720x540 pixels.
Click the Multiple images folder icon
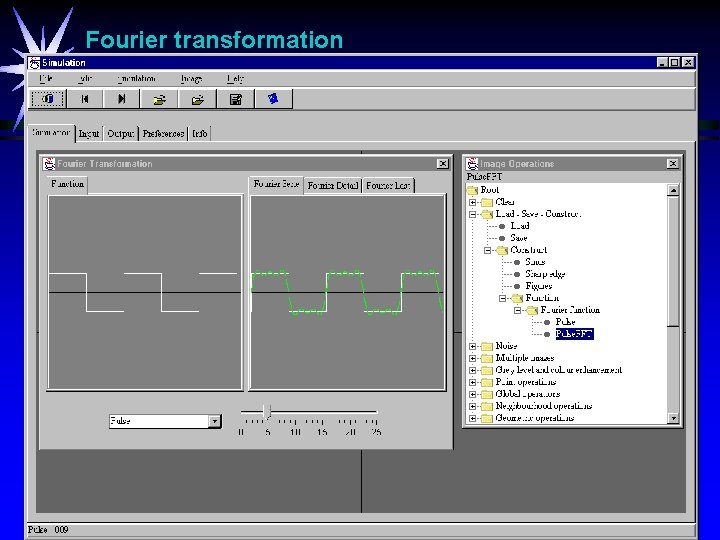(x=487, y=358)
